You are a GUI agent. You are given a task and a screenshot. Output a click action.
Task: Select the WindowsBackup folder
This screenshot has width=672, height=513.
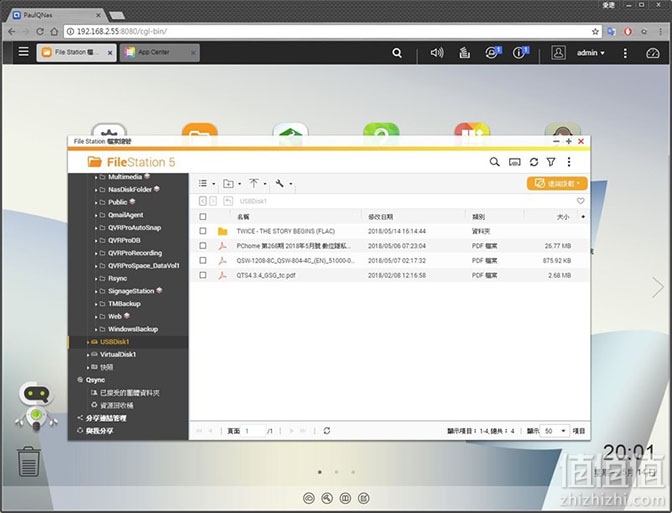pos(133,329)
